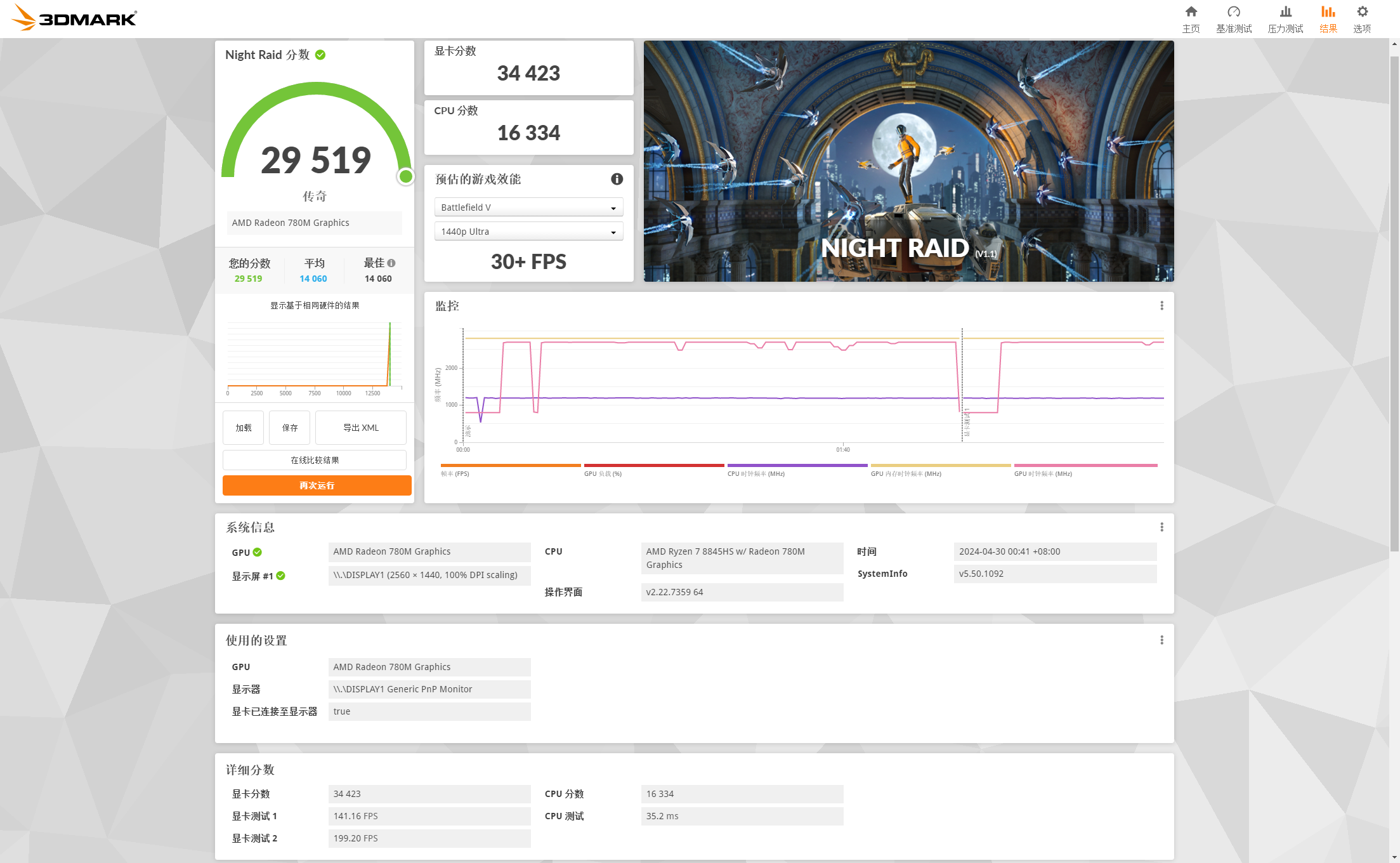Click the orange 再次运行 run again button
Screen dimensions: 1400x863
click(x=317, y=485)
